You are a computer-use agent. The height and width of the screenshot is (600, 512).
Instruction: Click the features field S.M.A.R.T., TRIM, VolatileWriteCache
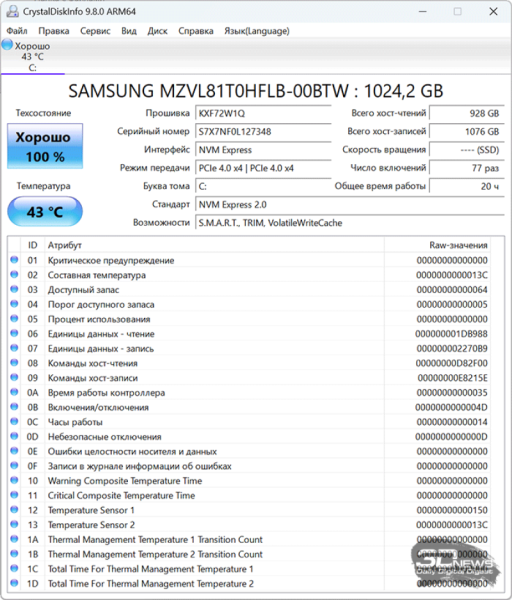pos(350,223)
